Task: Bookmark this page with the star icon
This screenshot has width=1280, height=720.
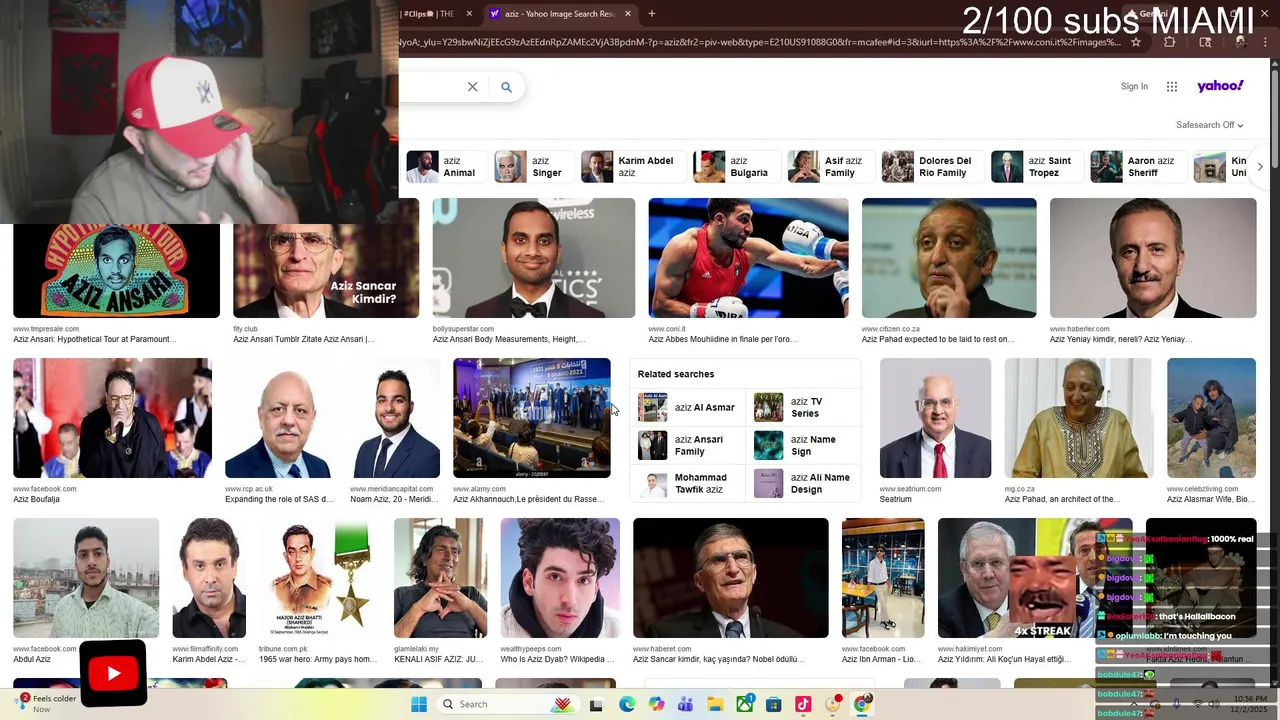Action: coord(1136,42)
